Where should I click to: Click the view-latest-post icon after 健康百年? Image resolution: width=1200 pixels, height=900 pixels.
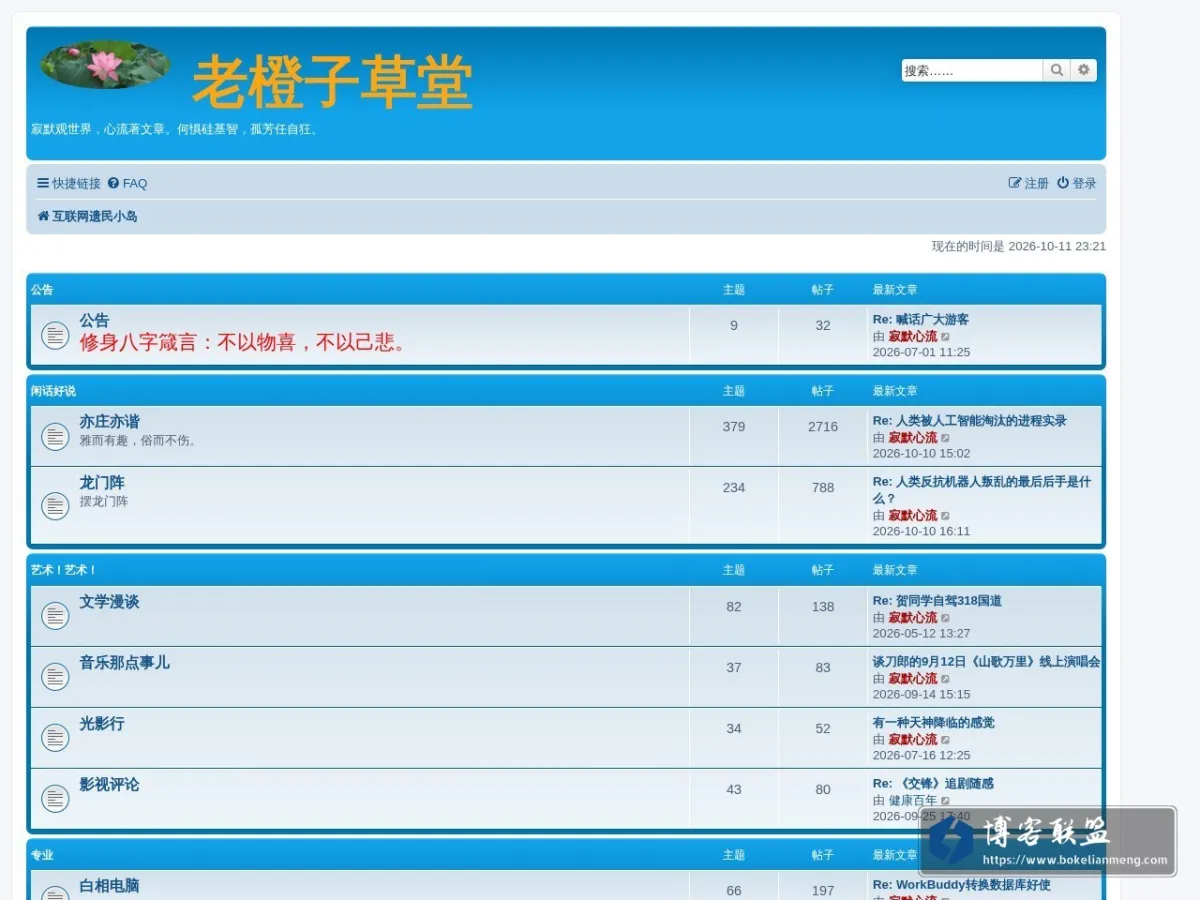[946, 801]
